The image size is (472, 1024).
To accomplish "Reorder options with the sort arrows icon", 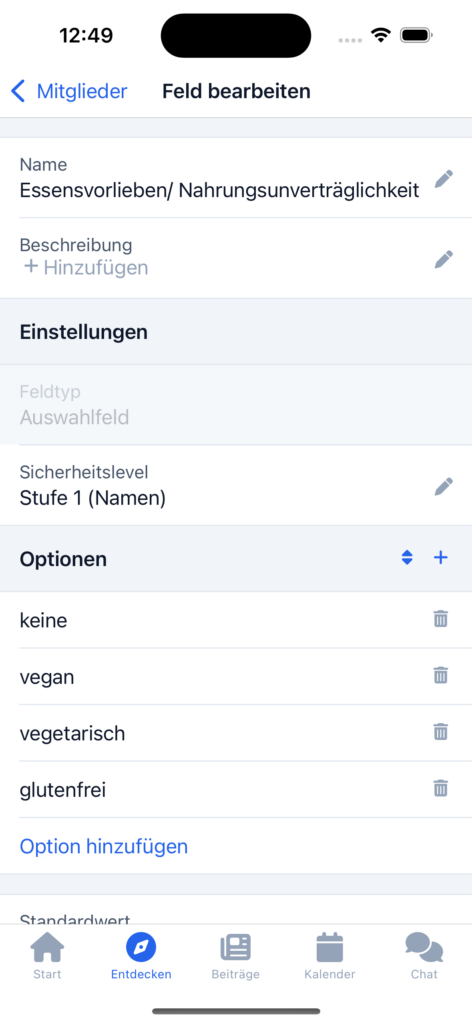I will pos(407,558).
